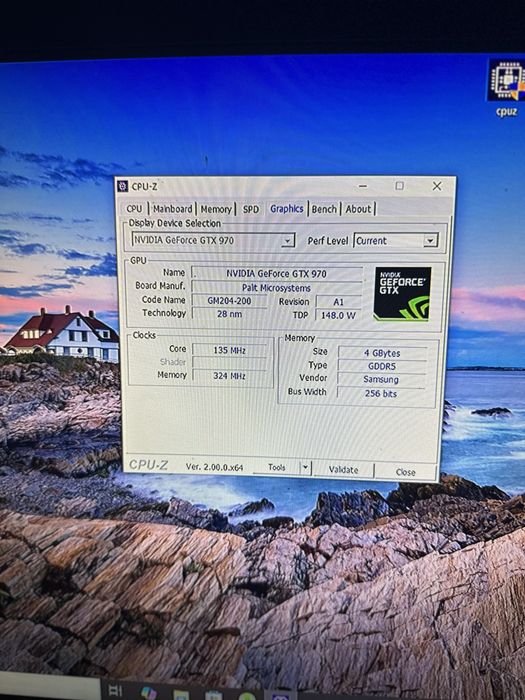Click the memory size '4 GBytes' value
Viewport: 525px width, 700px height.
[382, 353]
